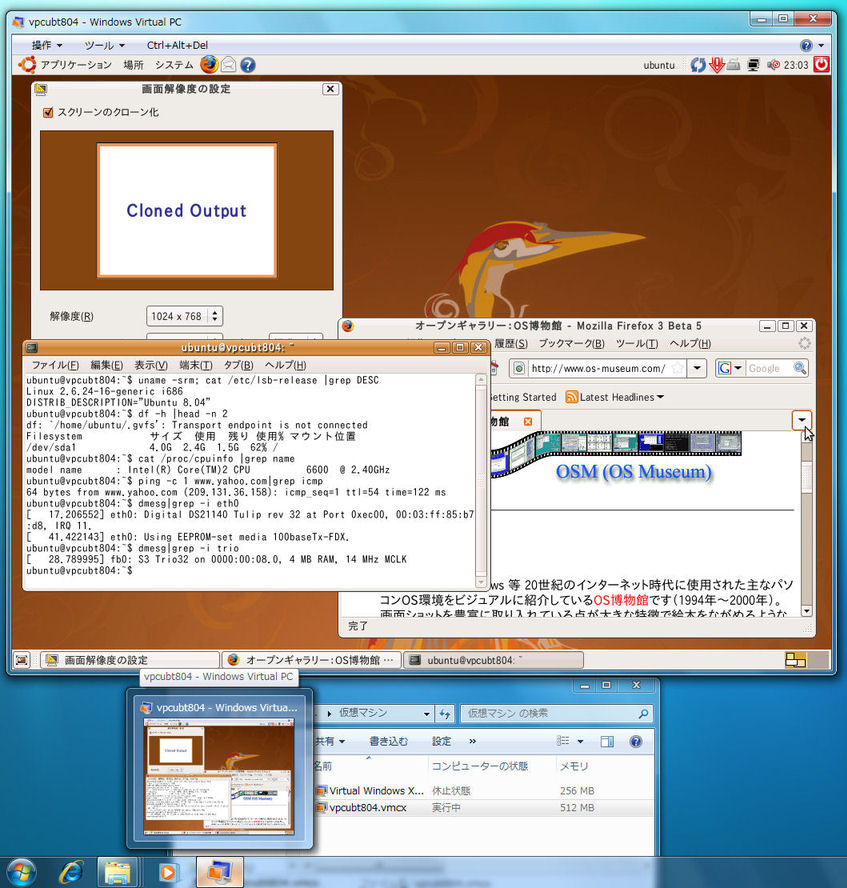Click the help icon in the Explorer toolbar
Screen dimensions: 847x888
(x=636, y=741)
